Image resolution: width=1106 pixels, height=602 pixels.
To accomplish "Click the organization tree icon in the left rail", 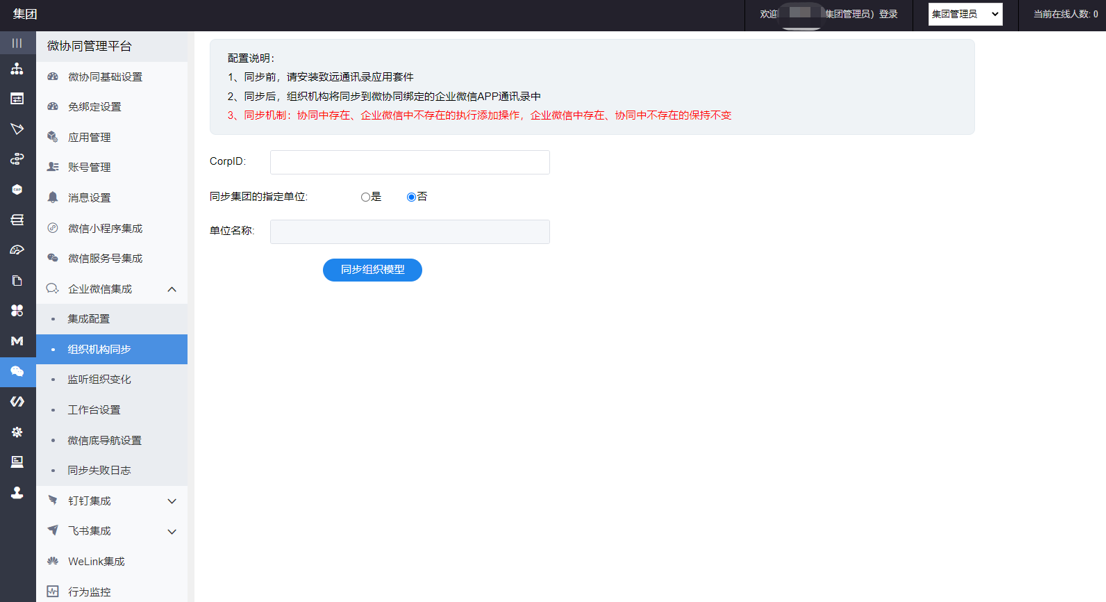I will pyautogui.click(x=17, y=69).
